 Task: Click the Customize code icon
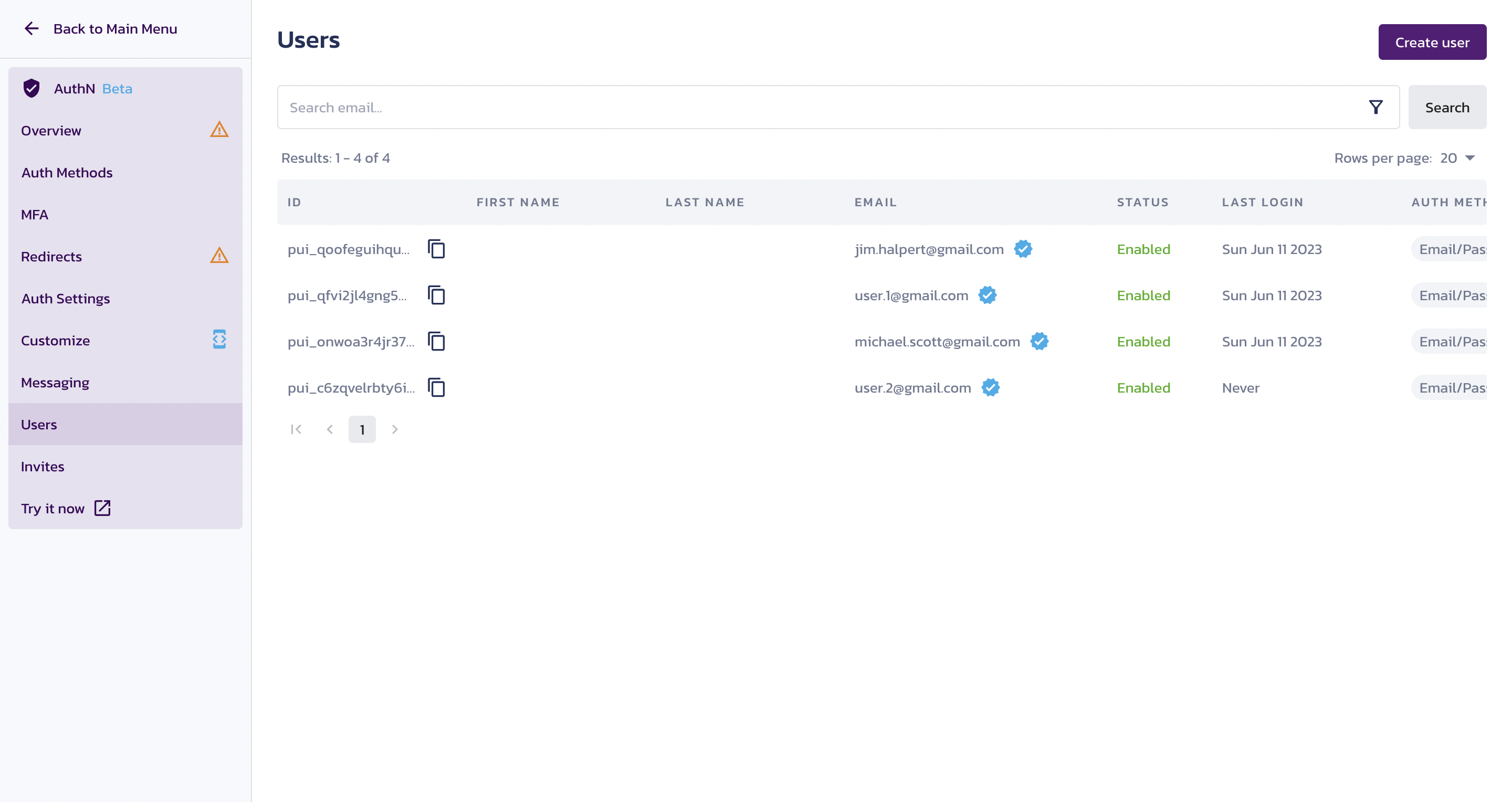[x=219, y=339]
